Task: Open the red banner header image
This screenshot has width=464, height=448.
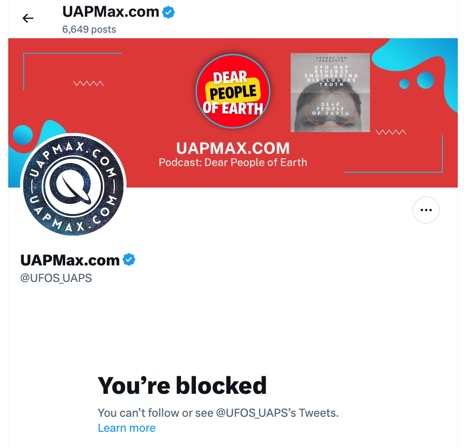Action: coord(233,113)
